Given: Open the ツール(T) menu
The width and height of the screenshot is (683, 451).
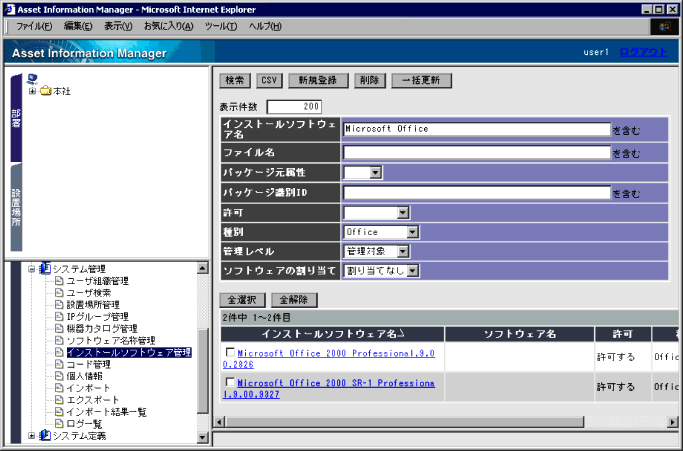Looking at the screenshot, I should tap(221, 27).
